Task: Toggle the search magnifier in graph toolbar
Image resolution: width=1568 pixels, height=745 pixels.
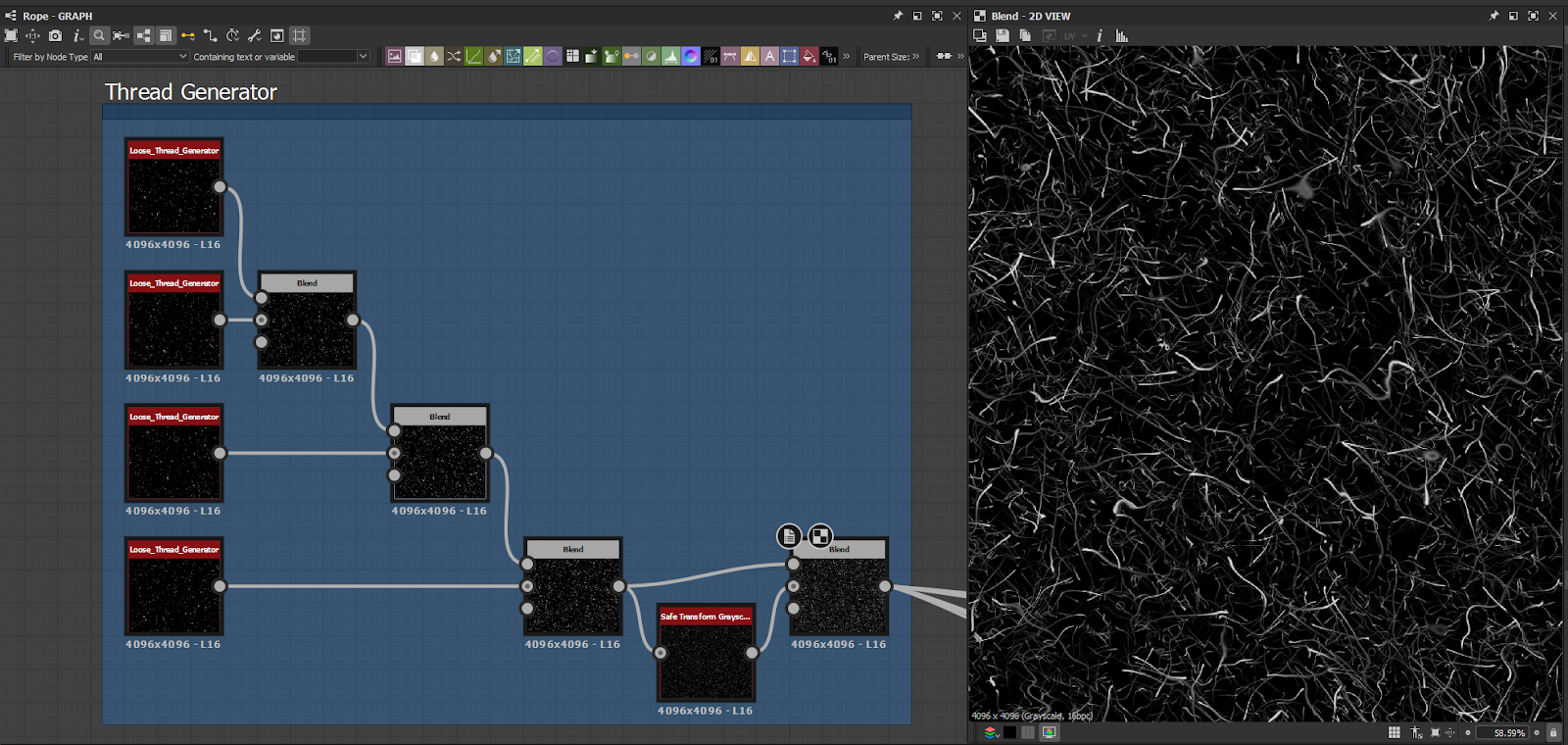Action: [99, 35]
